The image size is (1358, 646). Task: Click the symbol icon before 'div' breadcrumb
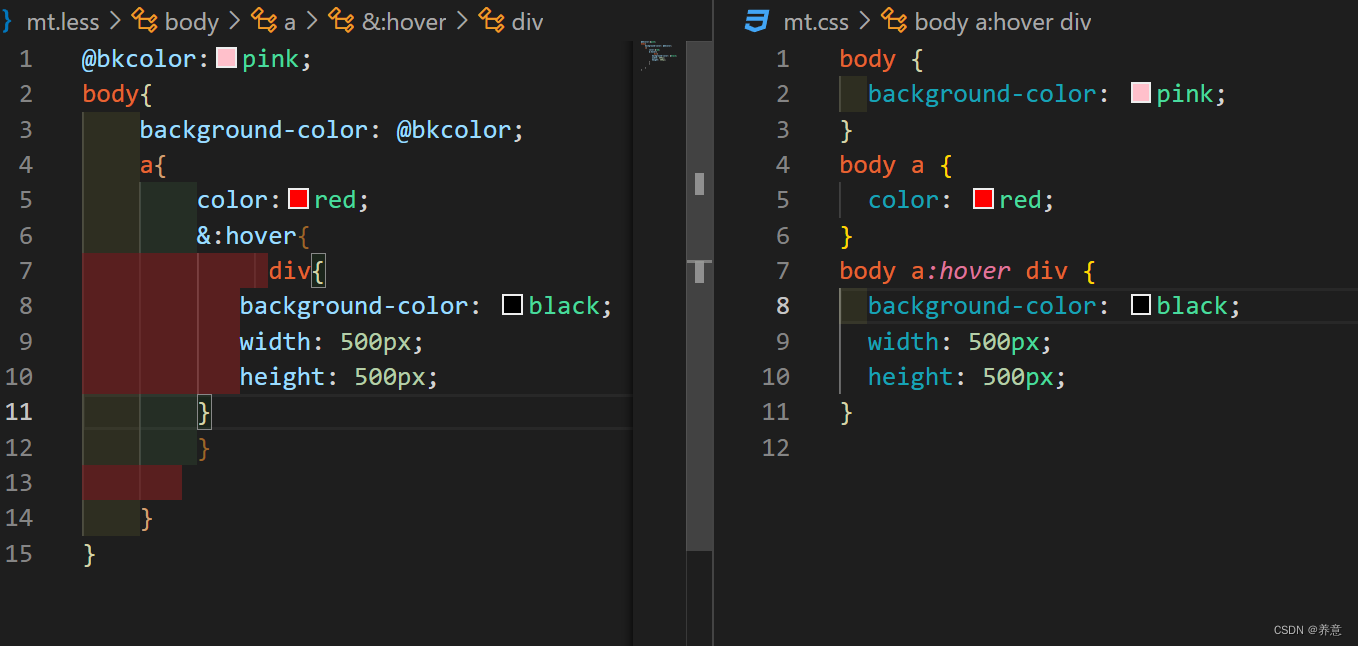click(491, 21)
